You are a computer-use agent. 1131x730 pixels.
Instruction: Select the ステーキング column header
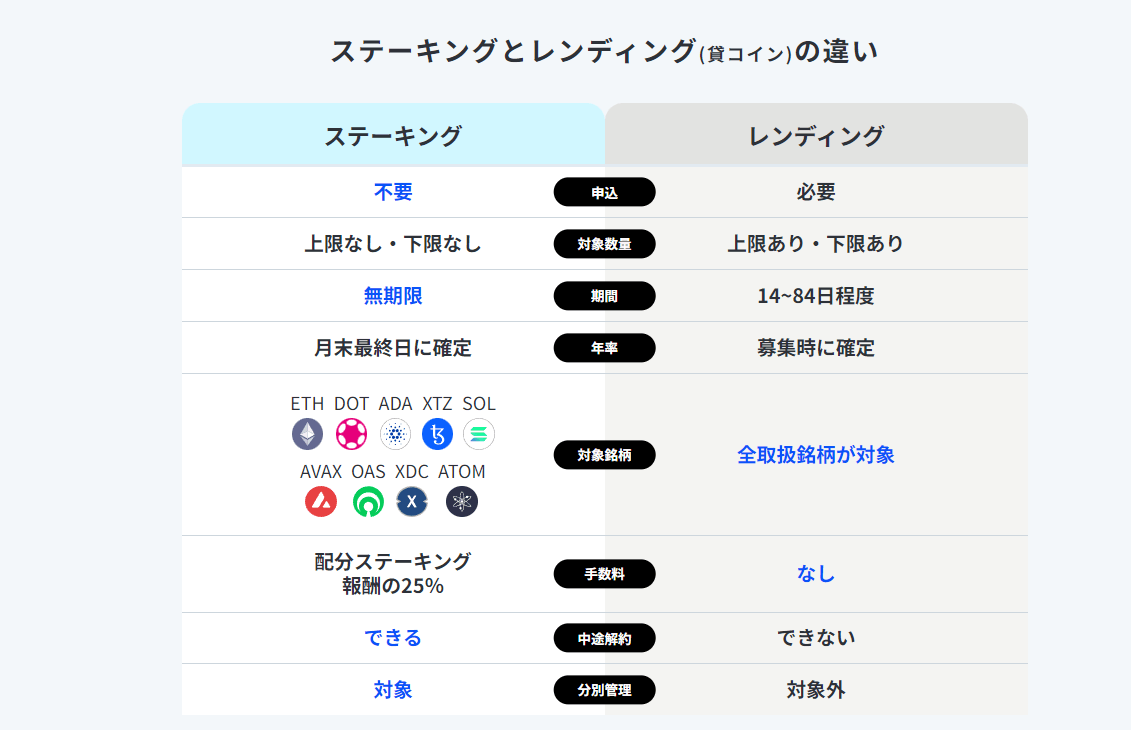pyautogui.click(x=393, y=135)
